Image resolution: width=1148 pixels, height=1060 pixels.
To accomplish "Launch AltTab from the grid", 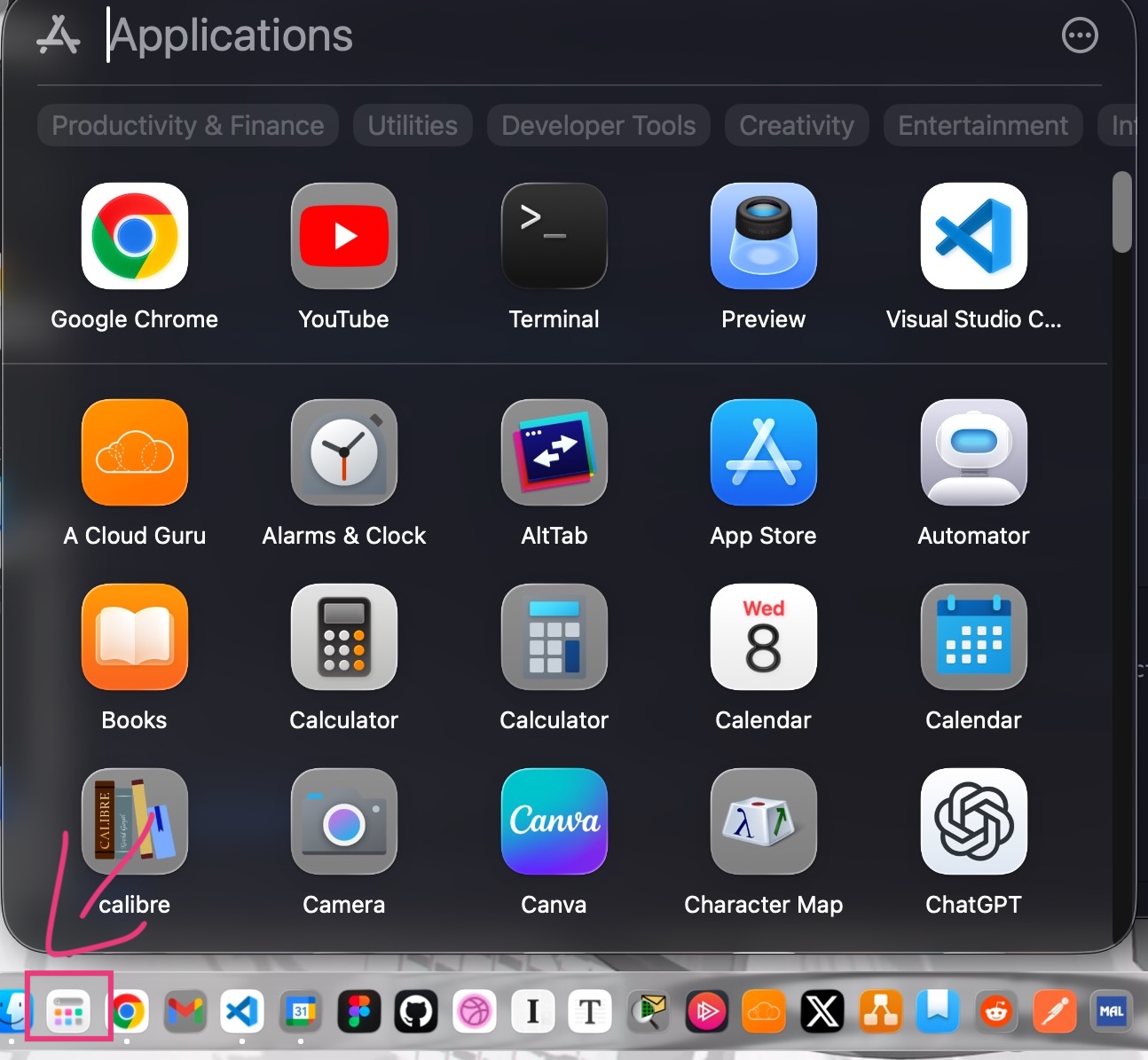I will 554,453.
